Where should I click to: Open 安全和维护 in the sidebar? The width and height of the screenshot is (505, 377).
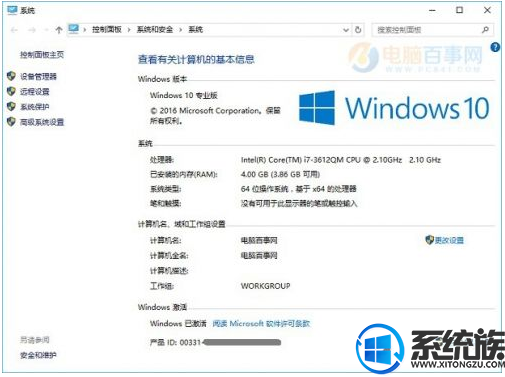[38, 355]
